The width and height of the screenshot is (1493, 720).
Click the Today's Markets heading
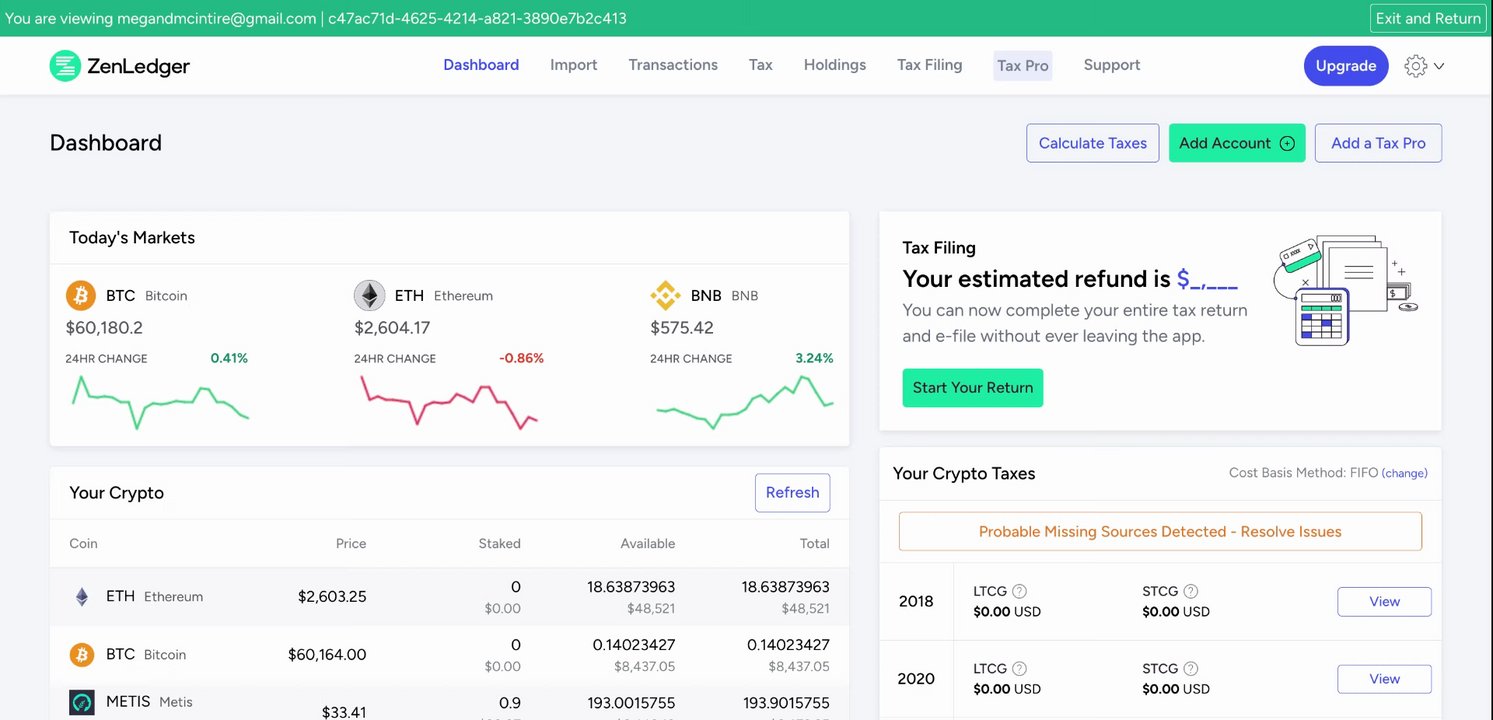[x=132, y=238]
